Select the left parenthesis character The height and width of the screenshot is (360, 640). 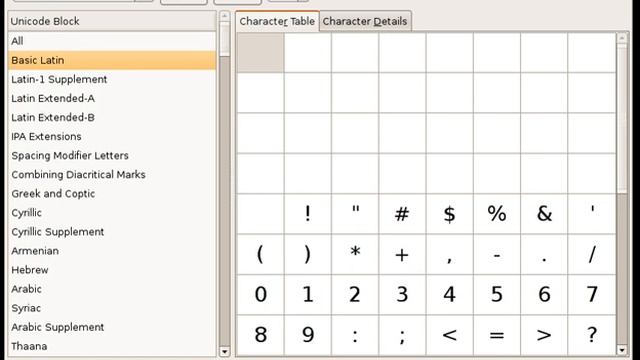260,254
